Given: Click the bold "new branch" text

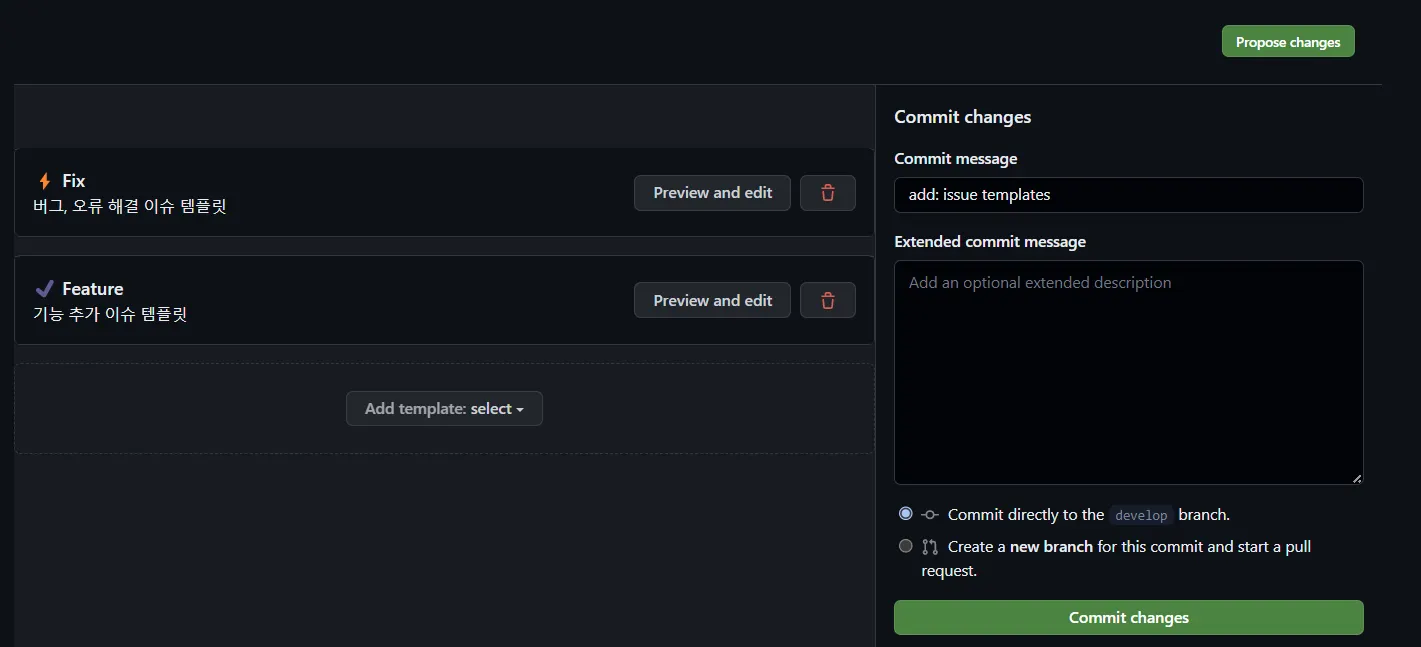Looking at the screenshot, I should 1051,547.
